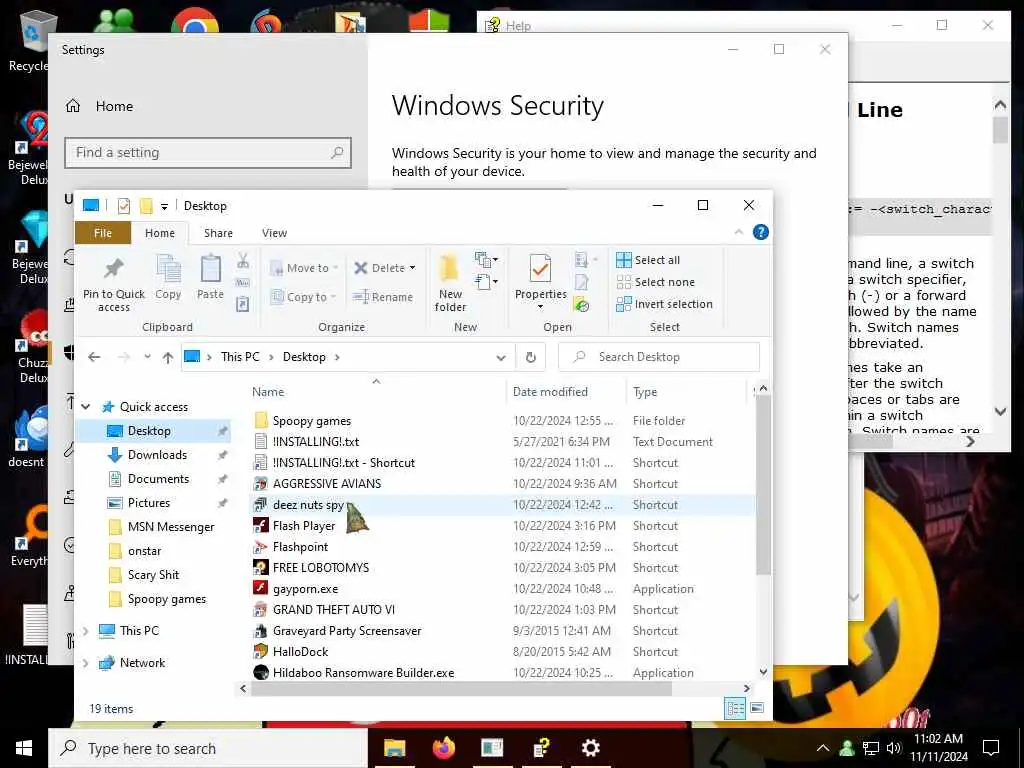Select the HalloDock shortcut
The height and width of the screenshot is (768, 1024).
pyautogui.click(x=300, y=652)
